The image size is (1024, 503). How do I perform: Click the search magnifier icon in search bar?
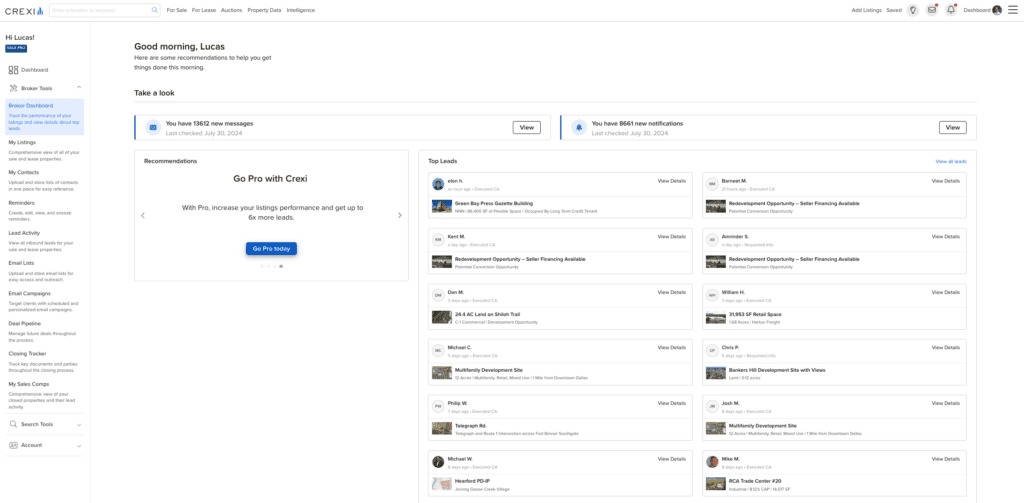click(155, 10)
